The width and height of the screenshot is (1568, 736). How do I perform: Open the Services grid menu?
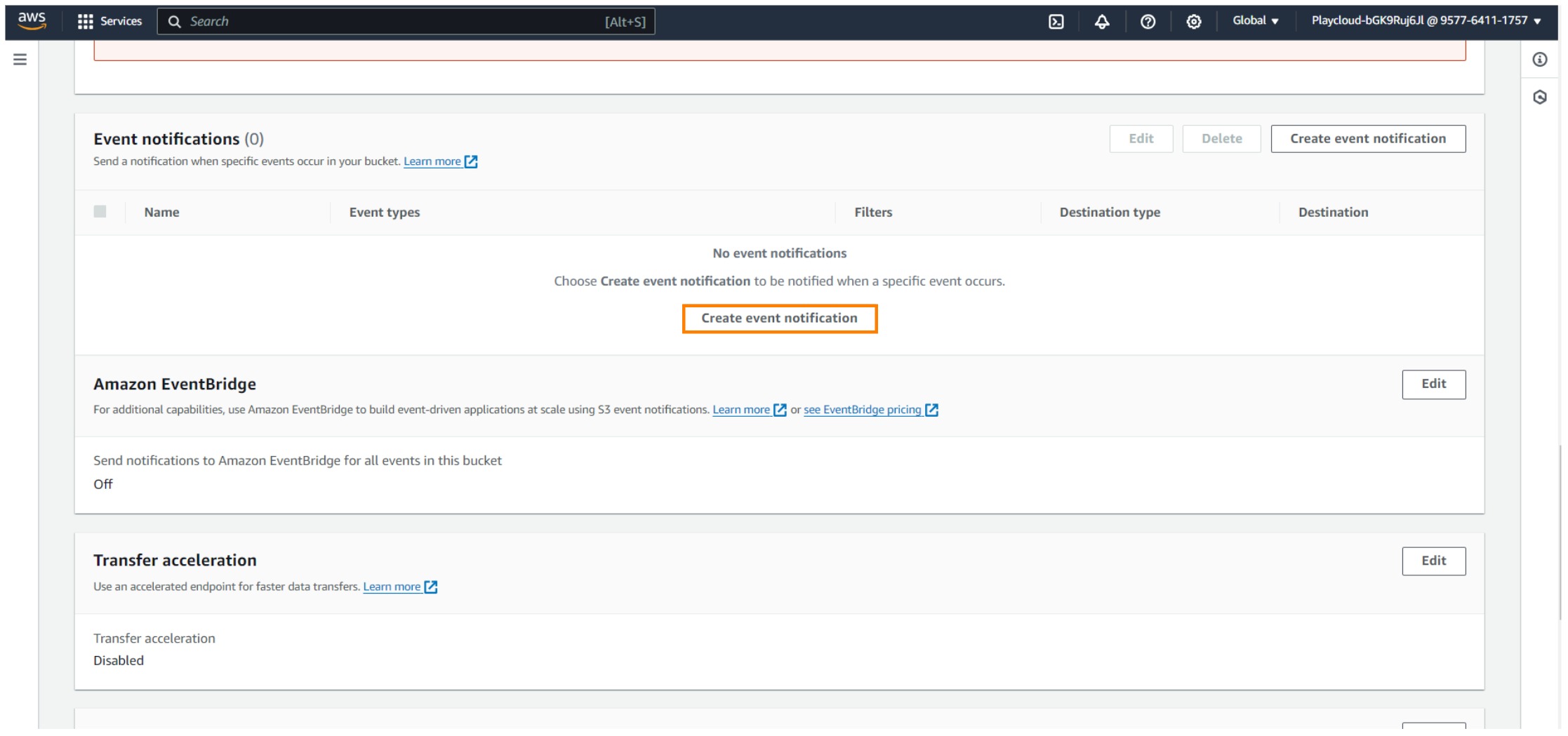(x=110, y=21)
